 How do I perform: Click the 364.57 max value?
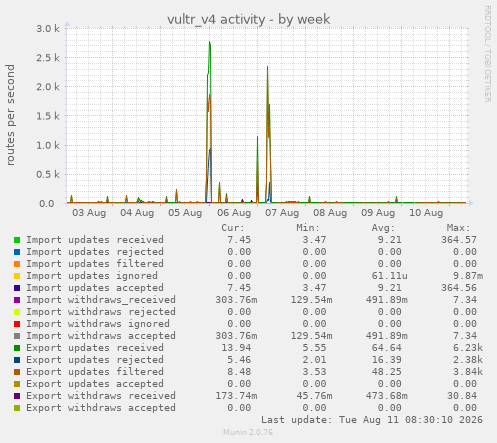coord(459,240)
